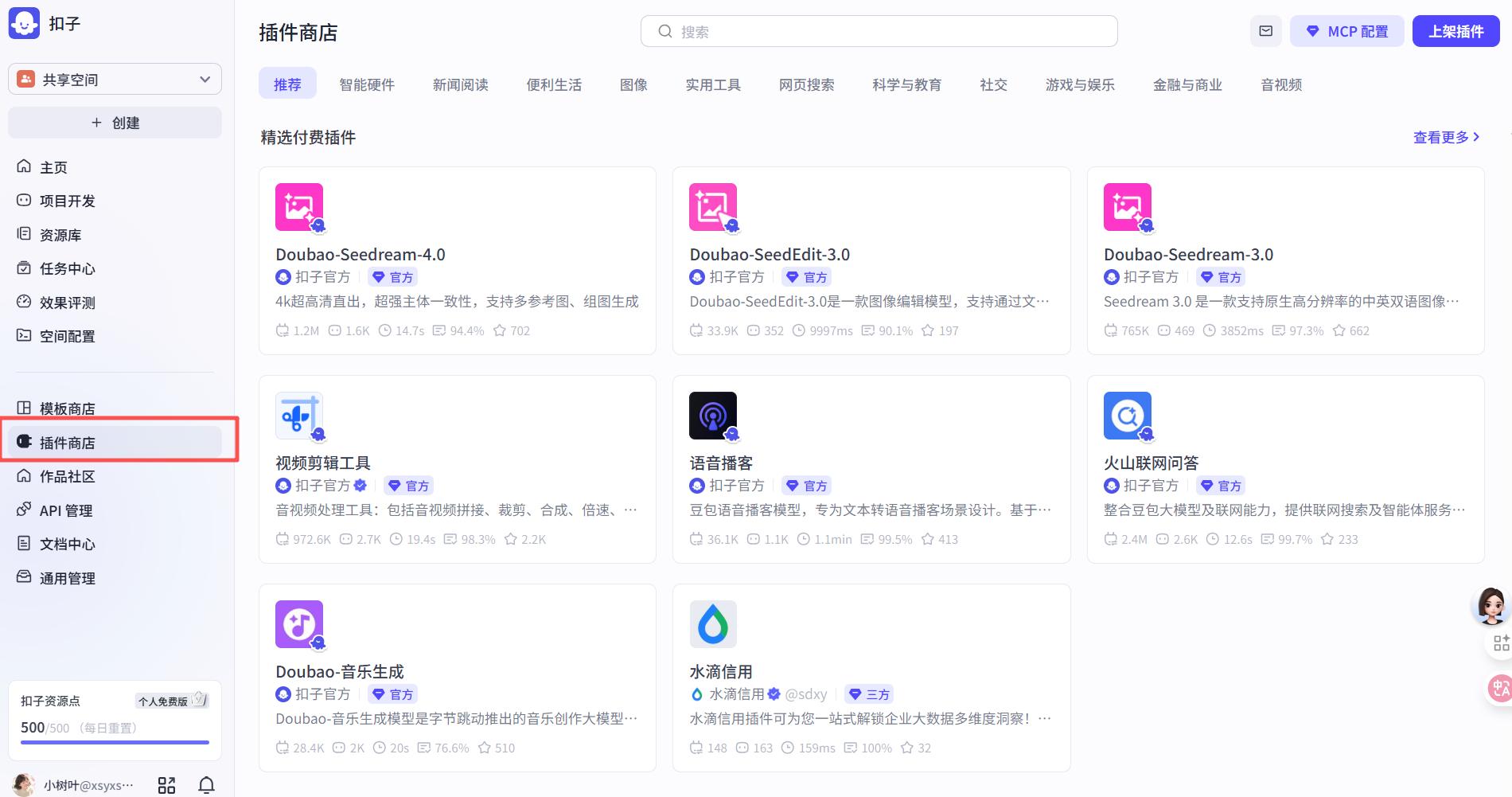This screenshot has width=1512, height=797.
Task: Open the 查看更多 chevron for paid plugins
Action: (1476, 136)
